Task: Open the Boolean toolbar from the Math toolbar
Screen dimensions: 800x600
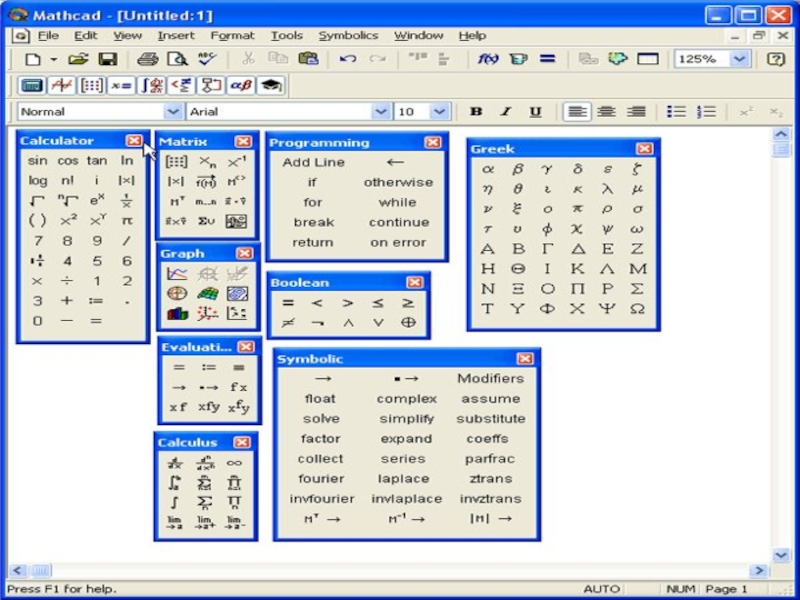Action: pos(181,86)
